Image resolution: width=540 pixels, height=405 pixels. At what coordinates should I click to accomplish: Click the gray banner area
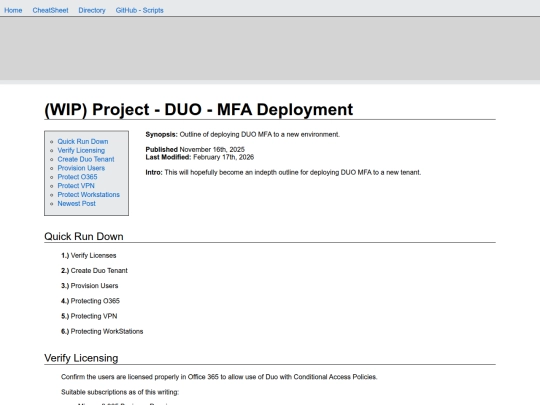pos(270,49)
